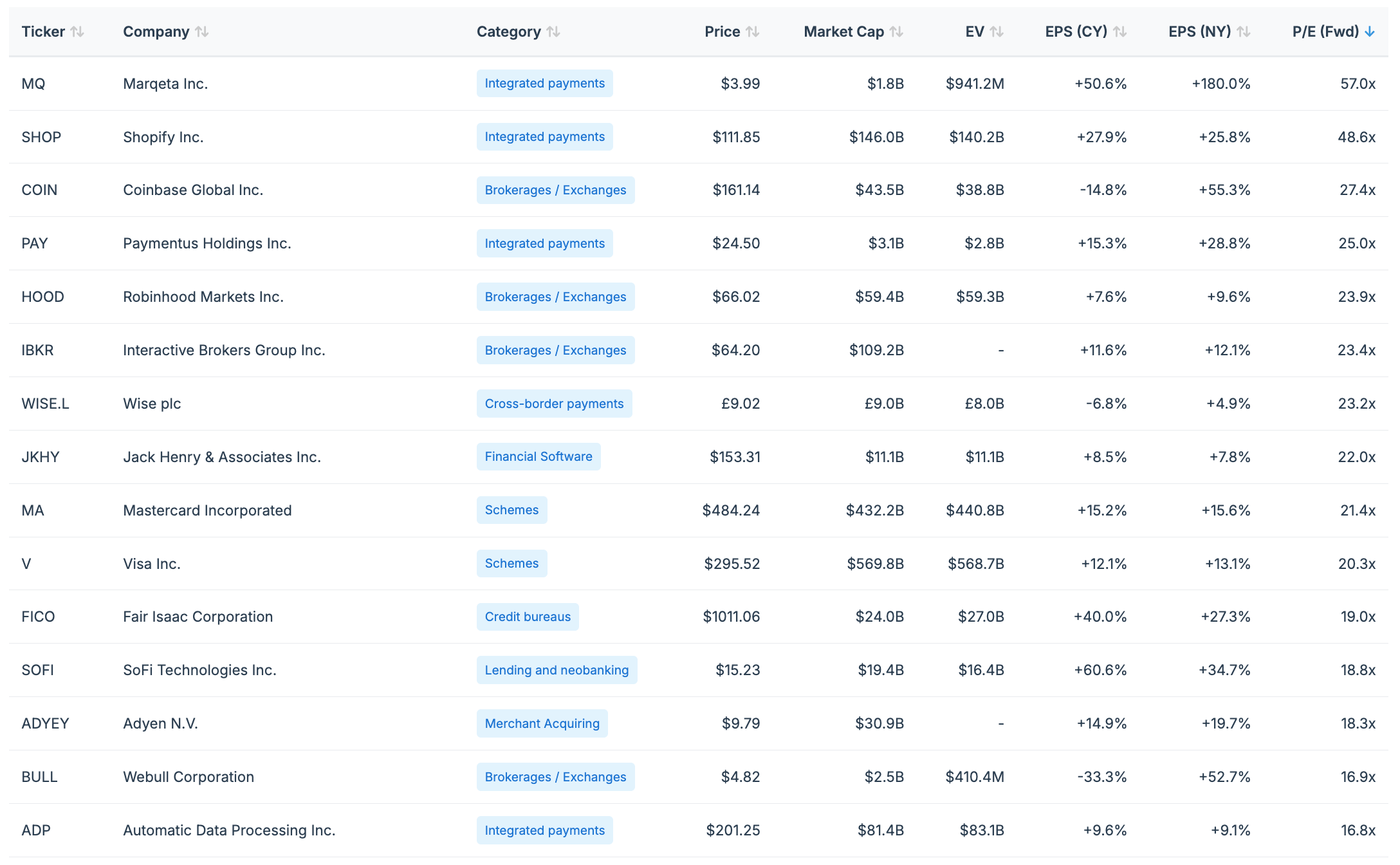The width and height of the screenshot is (1400, 865).
Task: Open Robinhood Markets Inc. company row
Action: [x=203, y=297]
